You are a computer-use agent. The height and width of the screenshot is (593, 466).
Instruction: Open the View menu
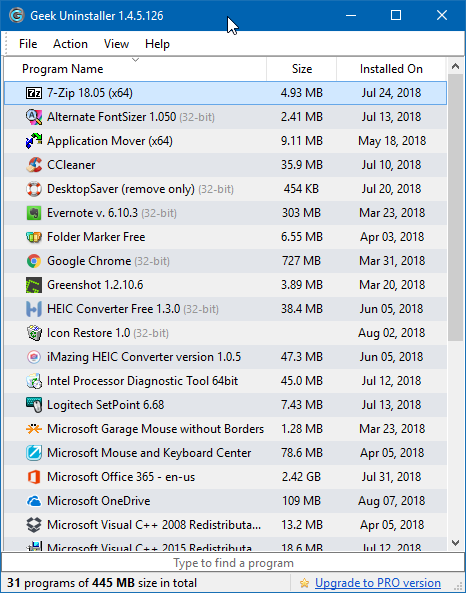pyautogui.click(x=116, y=44)
